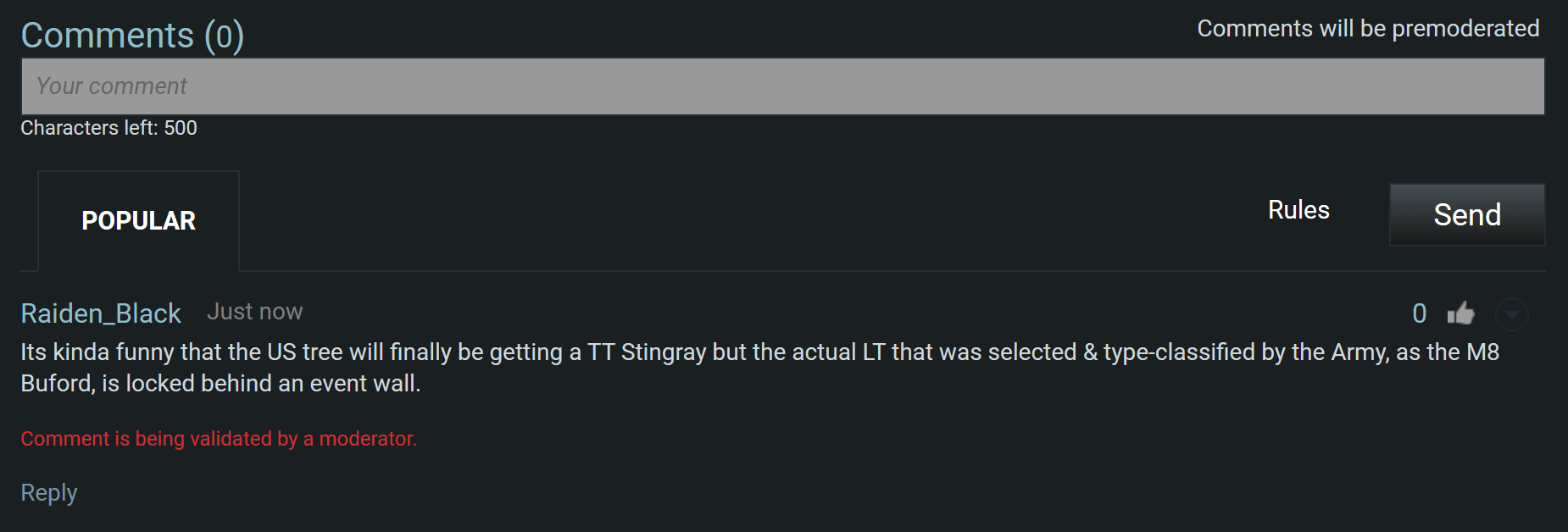This screenshot has width=1568, height=532.
Task: Click the red moderator validation notice
Action: 219,439
